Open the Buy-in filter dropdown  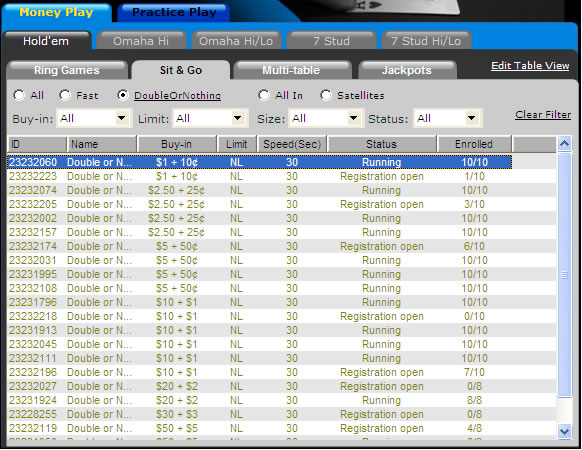tap(94, 118)
